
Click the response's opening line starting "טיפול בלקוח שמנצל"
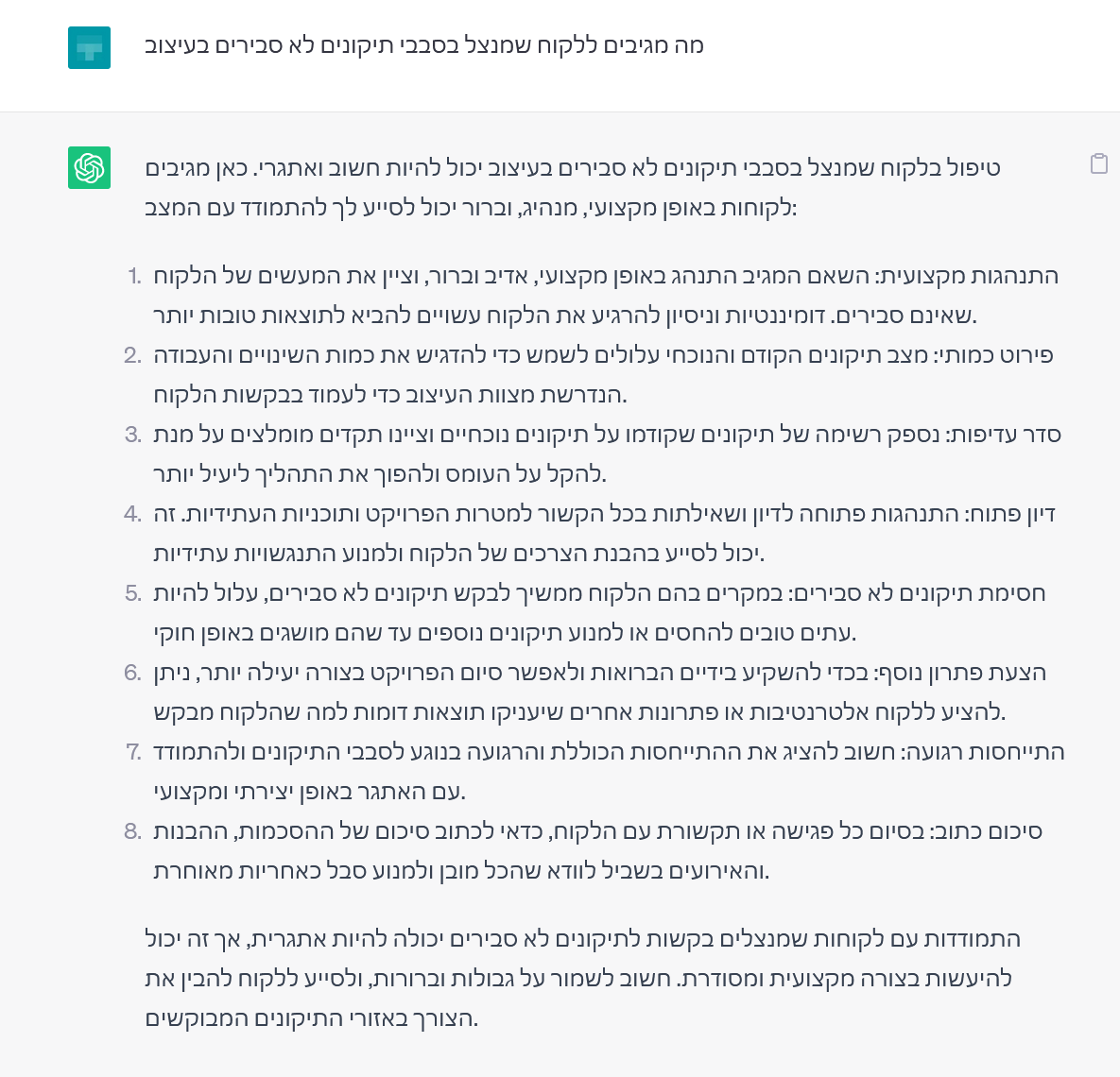click(572, 168)
